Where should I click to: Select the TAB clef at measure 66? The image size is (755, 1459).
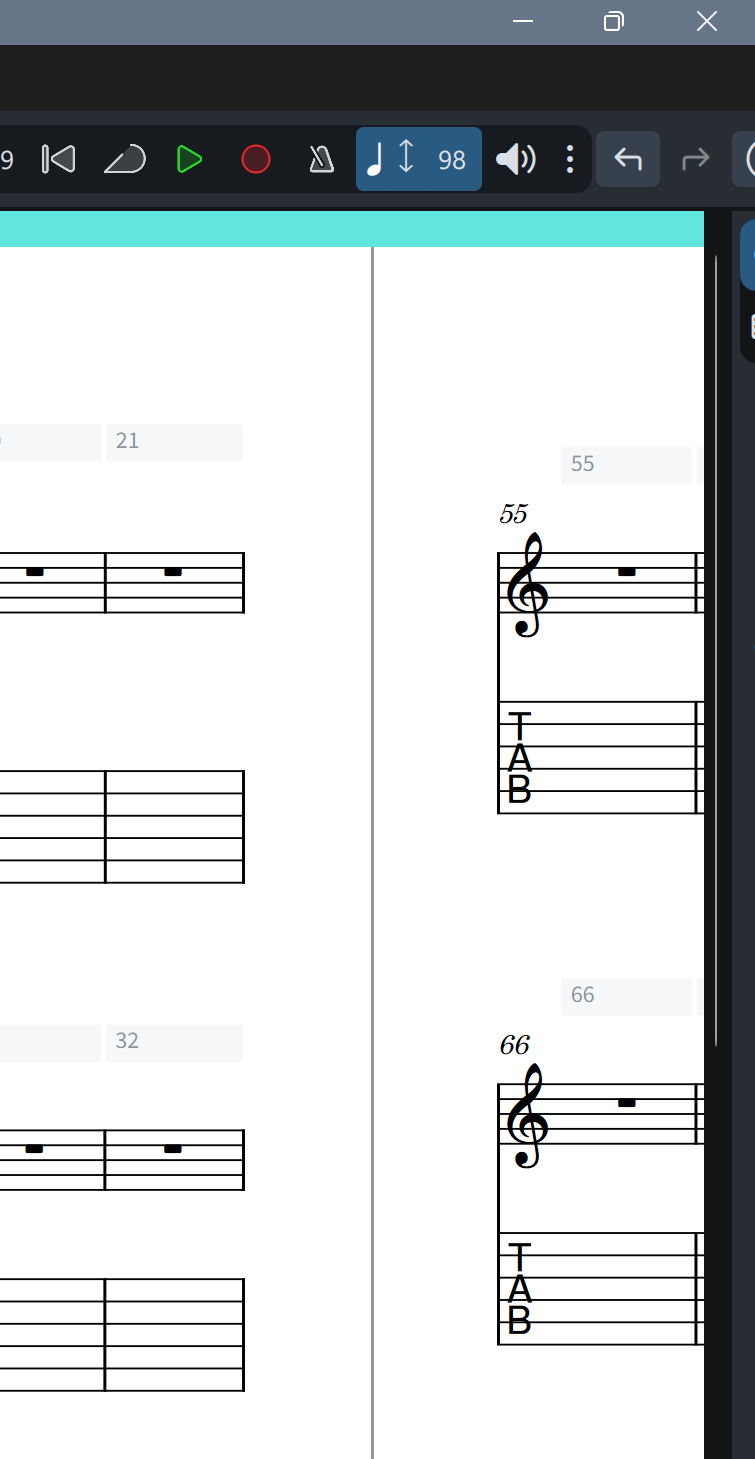[x=519, y=1289]
